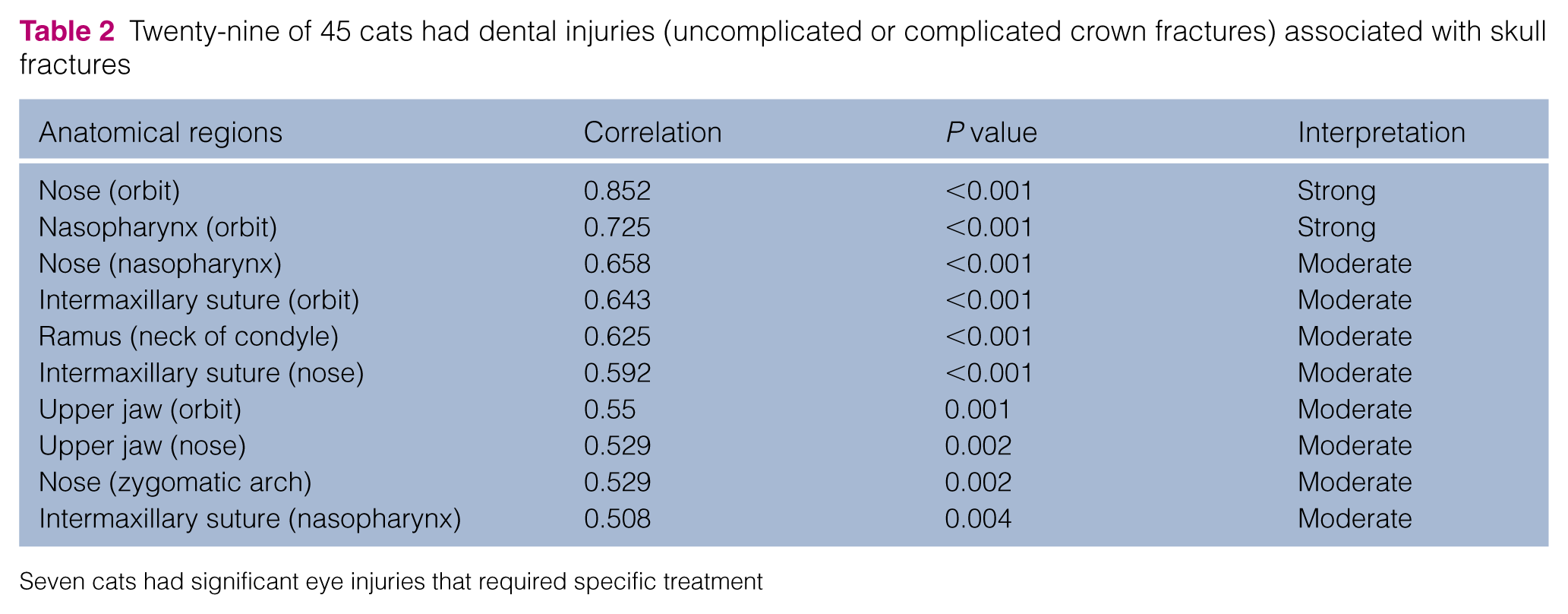Select the 0.725 correlation value
Image resolution: width=1568 pixels, height=614 pixels.
(x=617, y=227)
